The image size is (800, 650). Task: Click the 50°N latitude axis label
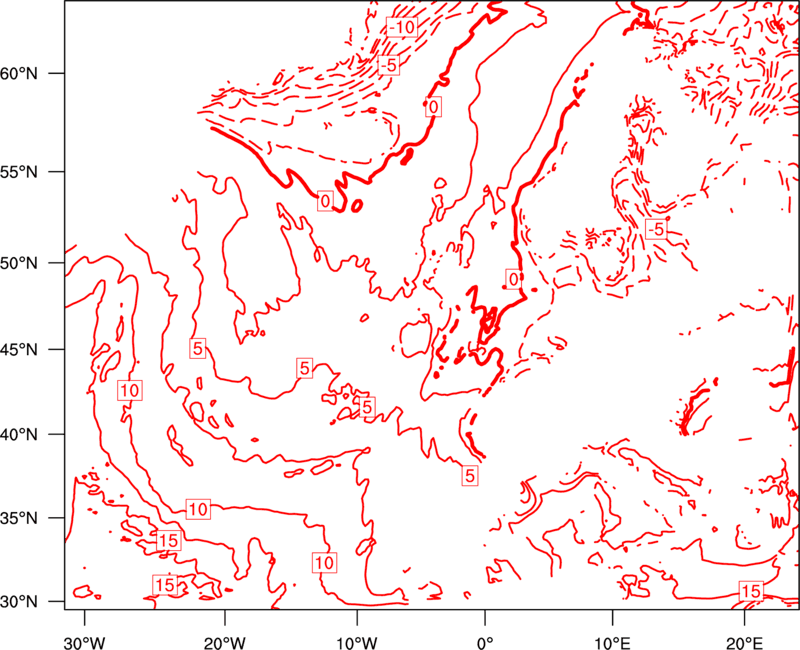click(19, 263)
